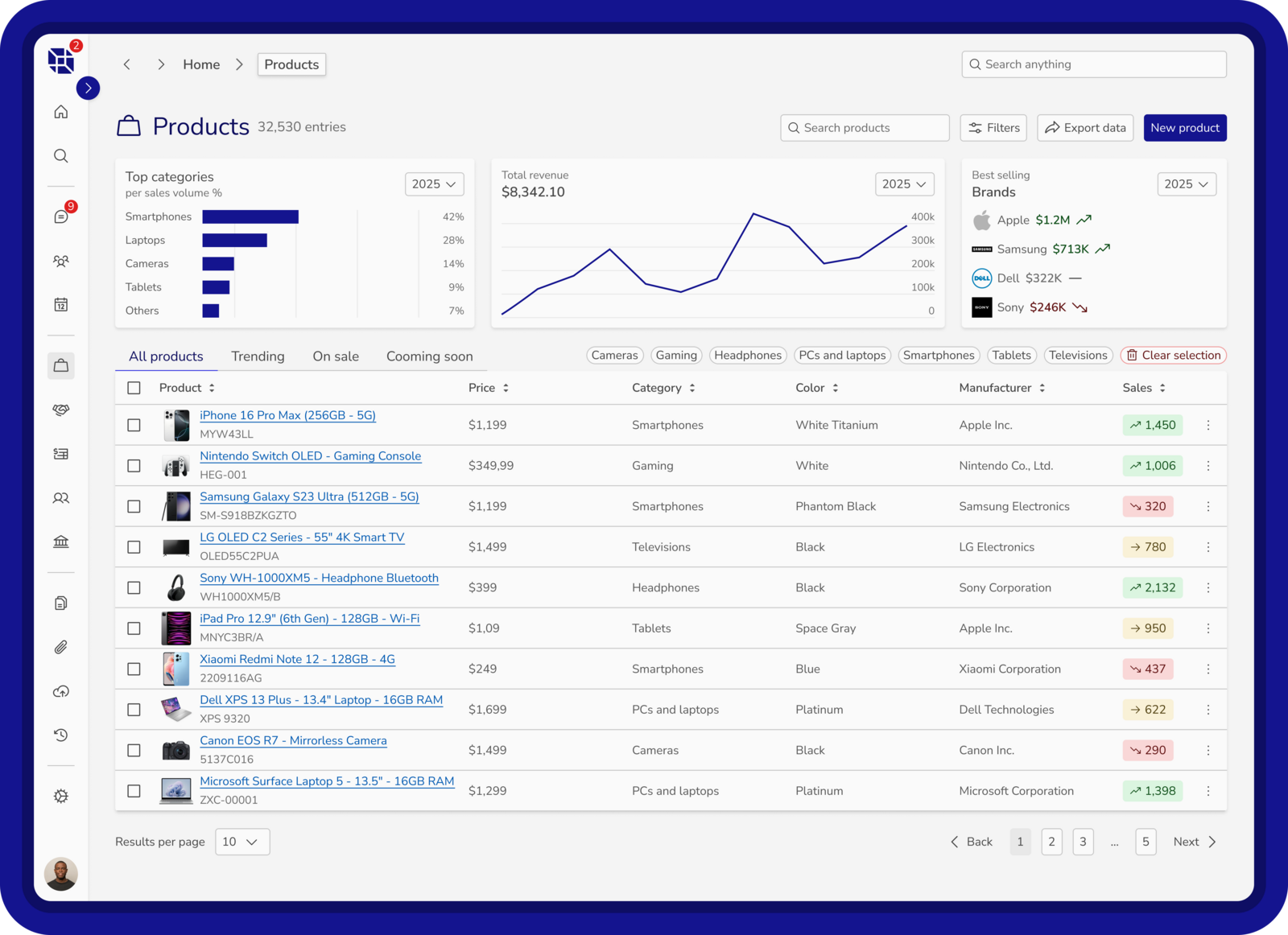1288x935 pixels.
Task: Check the Xiaomi Redmi Note 12 checkbox
Action: [134, 669]
